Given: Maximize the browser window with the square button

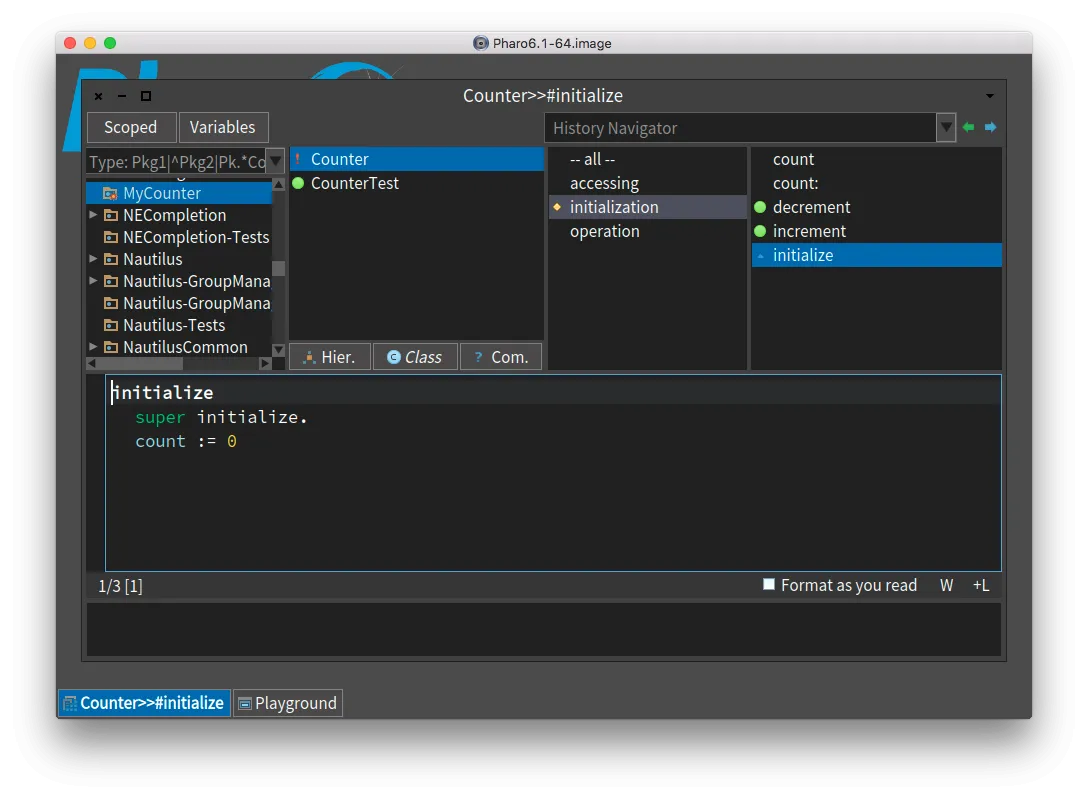Looking at the screenshot, I should point(146,96).
